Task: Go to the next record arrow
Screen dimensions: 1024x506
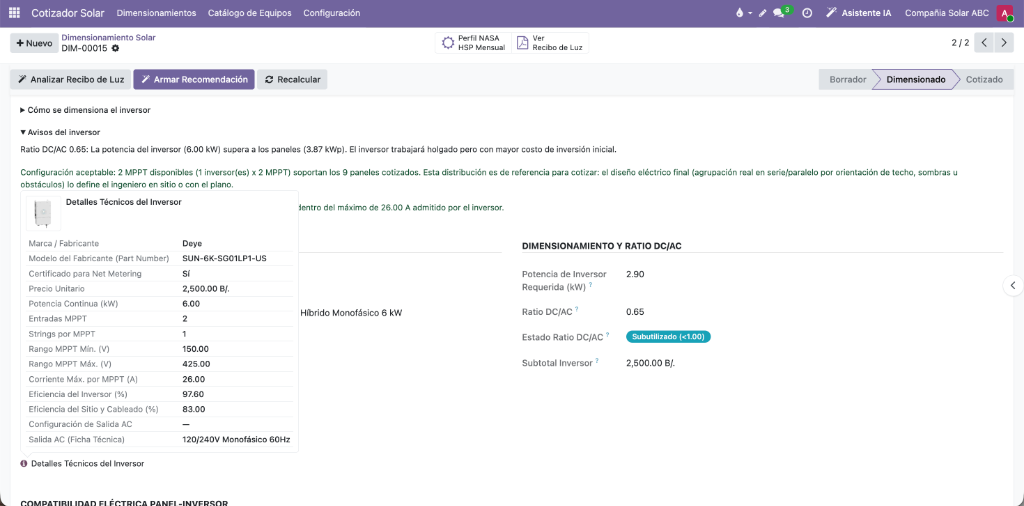Action: click(1004, 43)
